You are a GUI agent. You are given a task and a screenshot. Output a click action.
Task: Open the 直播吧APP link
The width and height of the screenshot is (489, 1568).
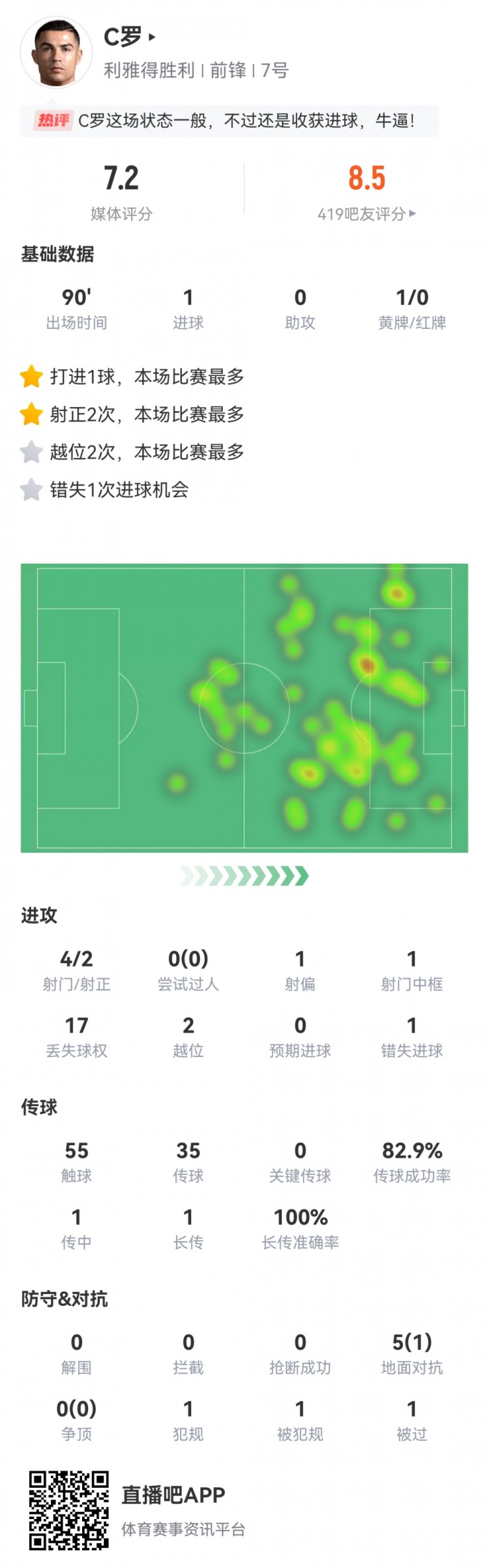tap(173, 1495)
